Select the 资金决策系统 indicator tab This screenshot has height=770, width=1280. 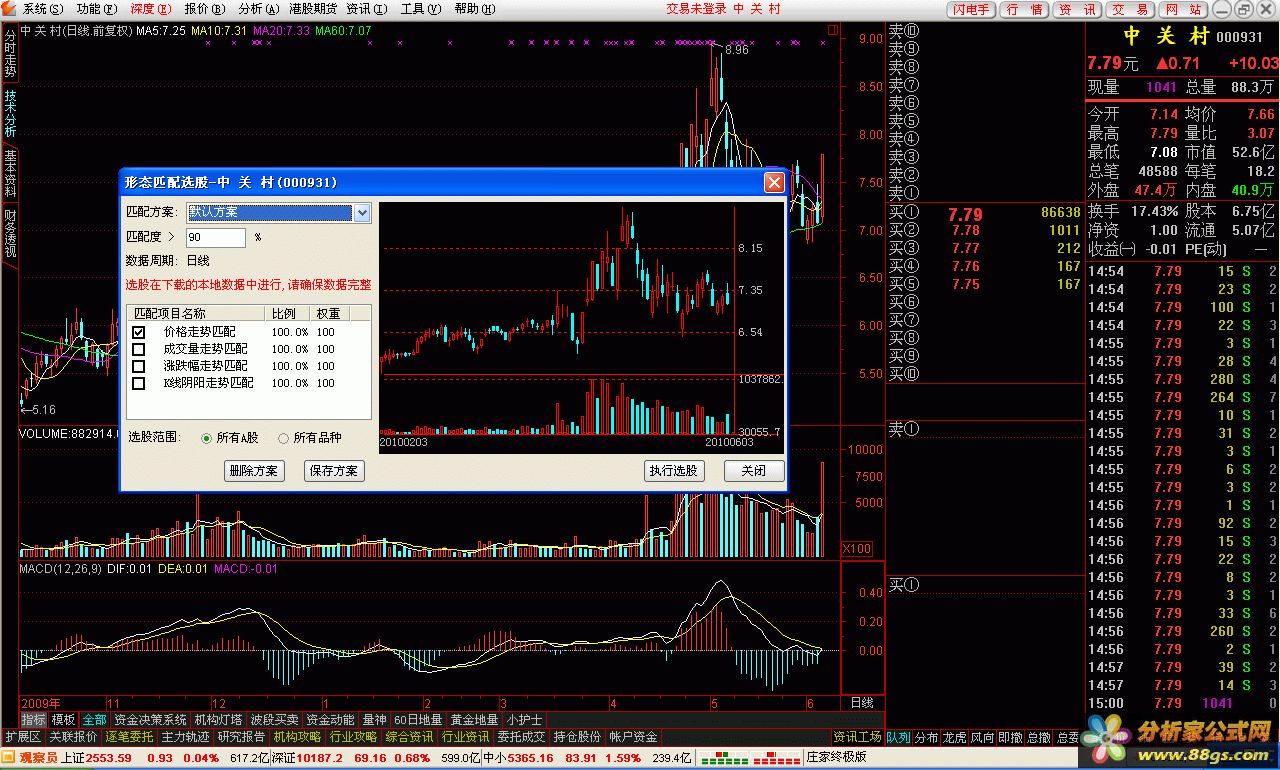150,720
